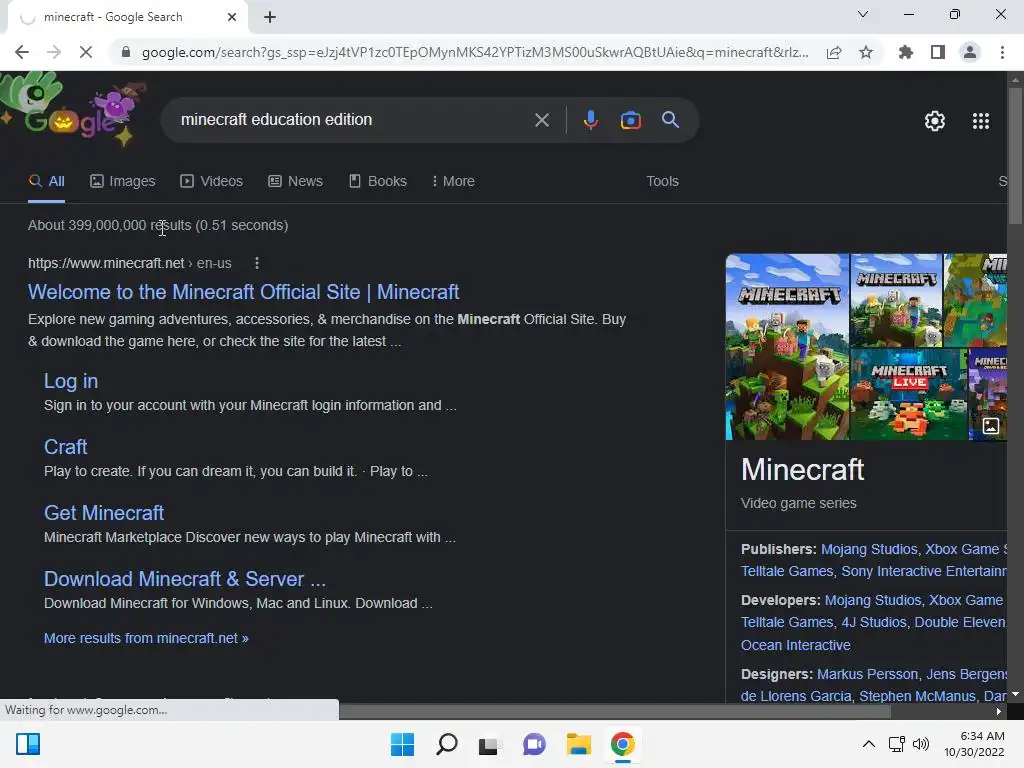The width and height of the screenshot is (1024, 768).
Task: Open Windows taskbar search
Action: (447, 744)
